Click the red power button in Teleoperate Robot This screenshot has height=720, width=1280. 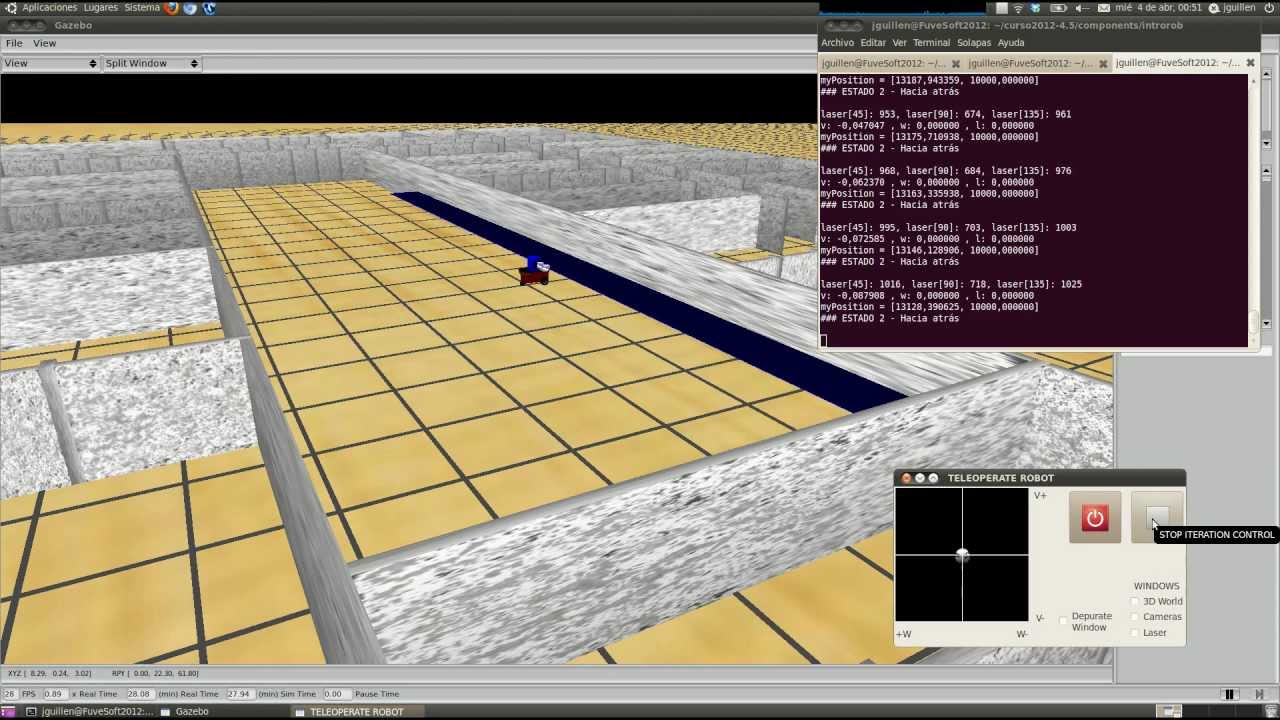1095,518
